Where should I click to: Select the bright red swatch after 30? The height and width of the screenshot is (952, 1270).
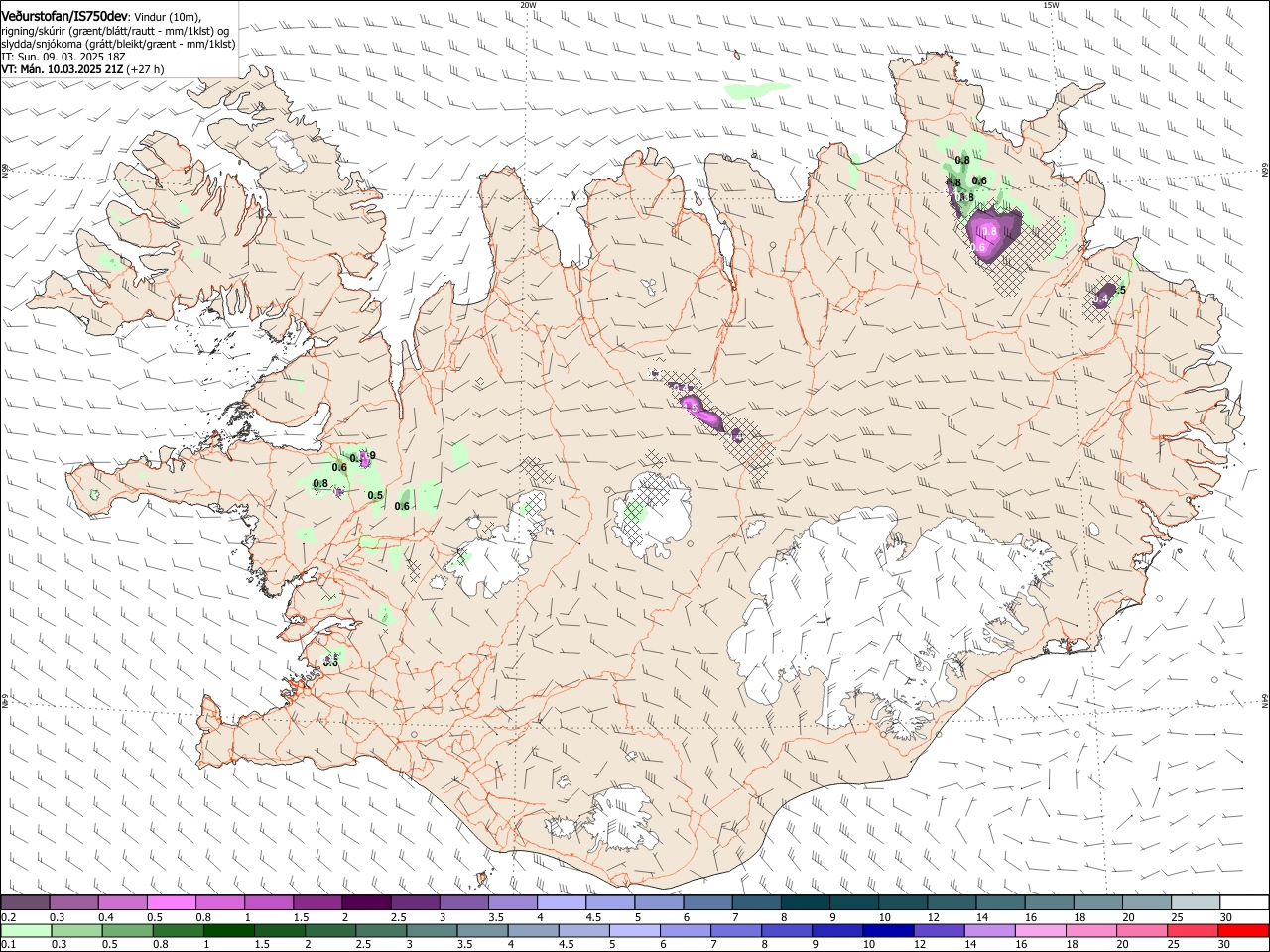click(x=1244, y=930)
